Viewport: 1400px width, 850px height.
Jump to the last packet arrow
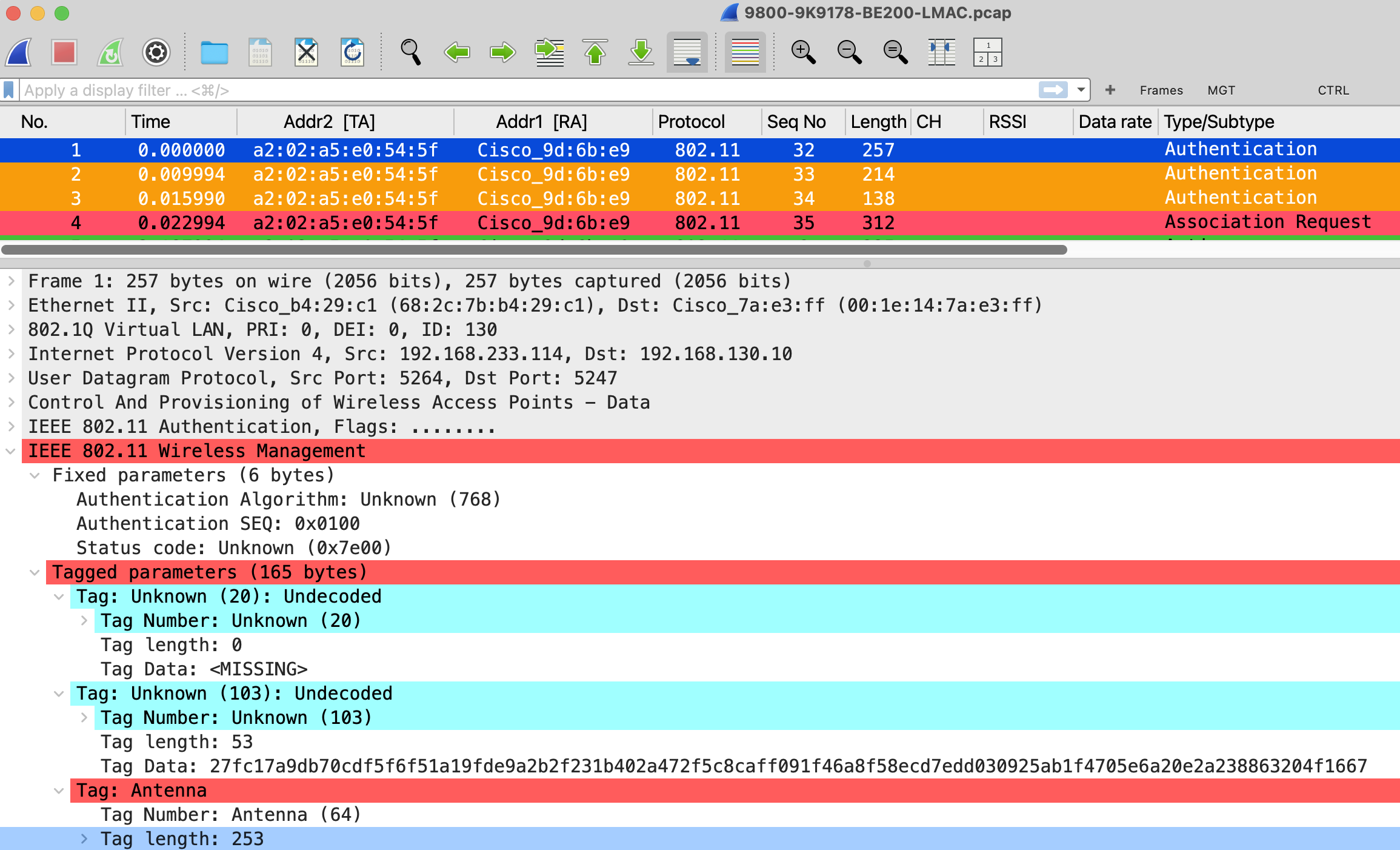(641, 52)
